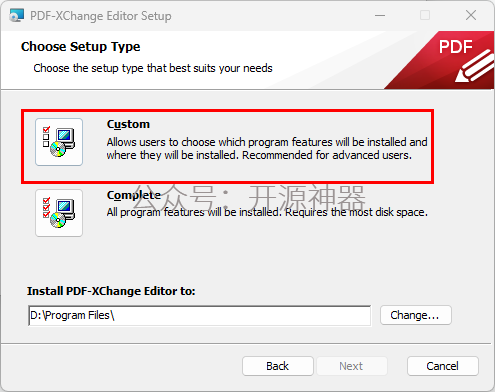Click the red PDF pencil logo banner

439,60
